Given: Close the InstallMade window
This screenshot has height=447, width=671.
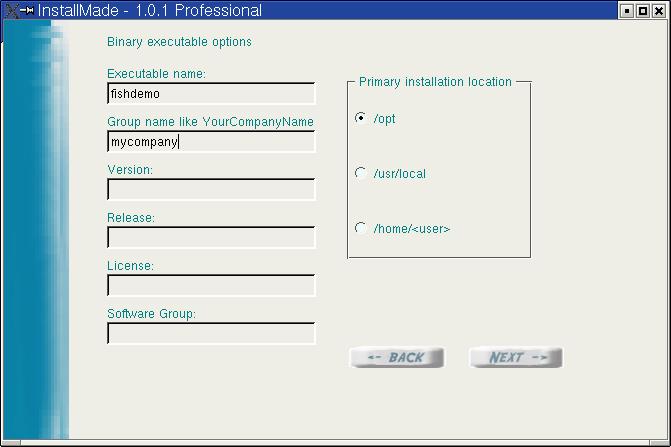Looking at the screenshot, I should 659,11.
